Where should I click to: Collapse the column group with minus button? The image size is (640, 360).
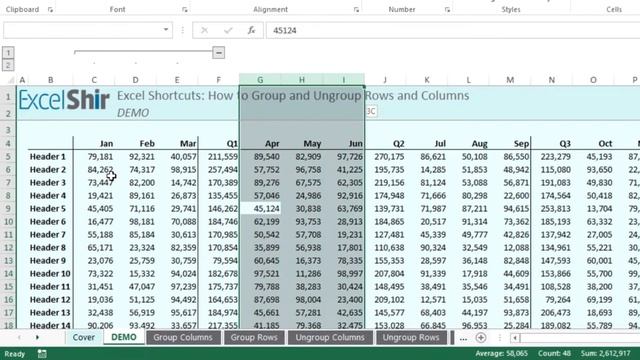[x=218, y=53]
